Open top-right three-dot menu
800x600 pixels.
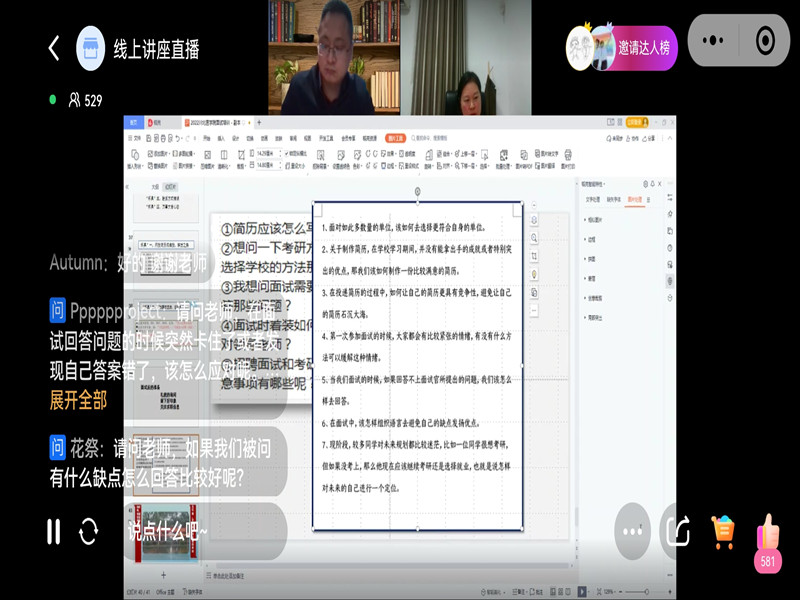714,41
